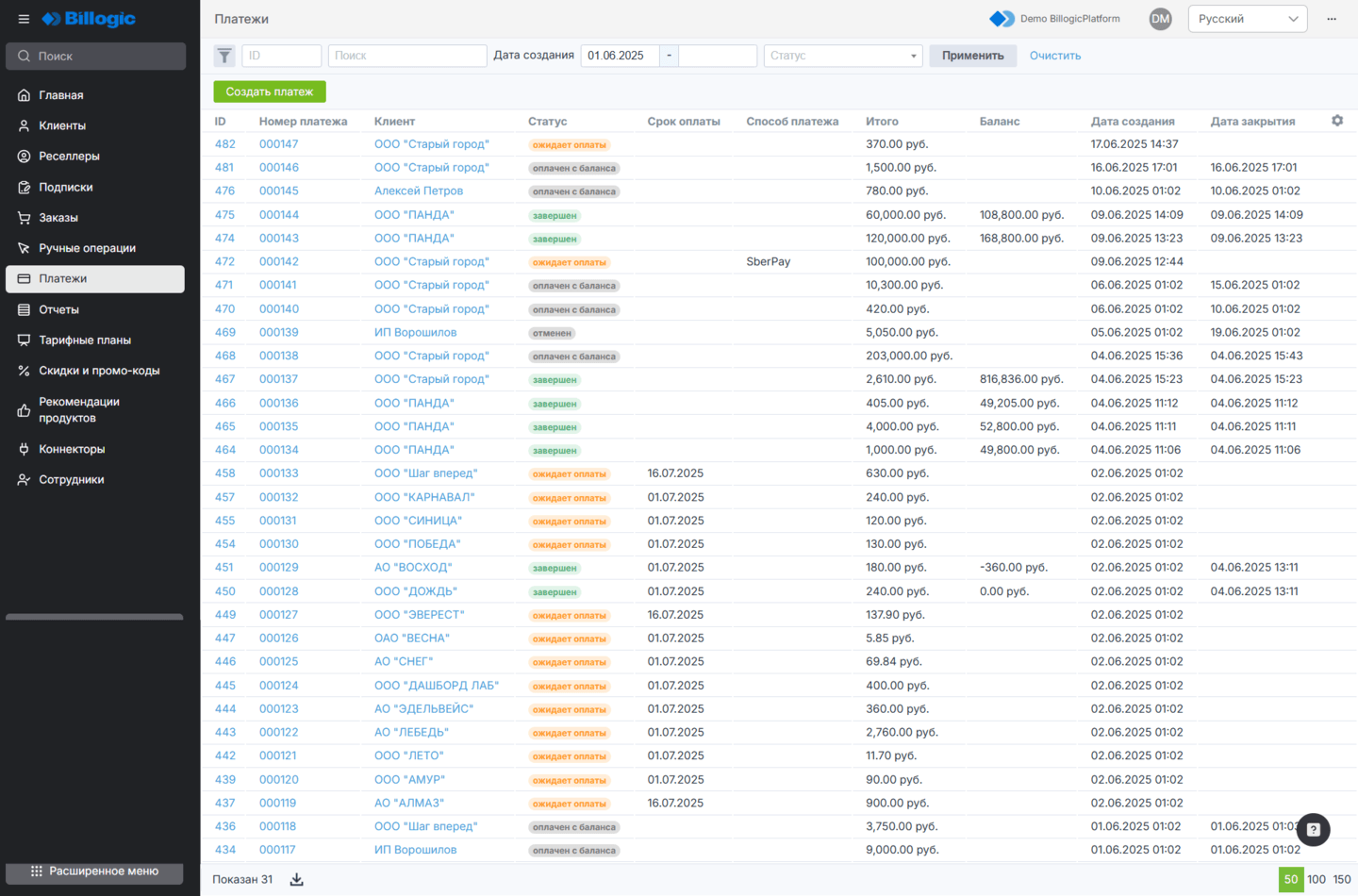The height and width of the screenshot is (896, 1358).
Task: Click the end date input field
Action: (718, 56)
